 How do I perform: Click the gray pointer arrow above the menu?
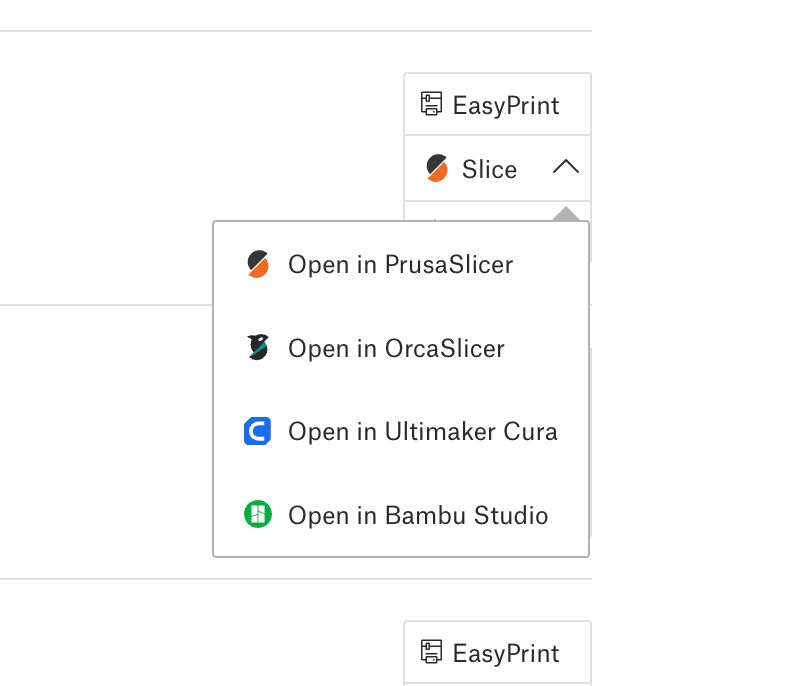coord(566,214)
